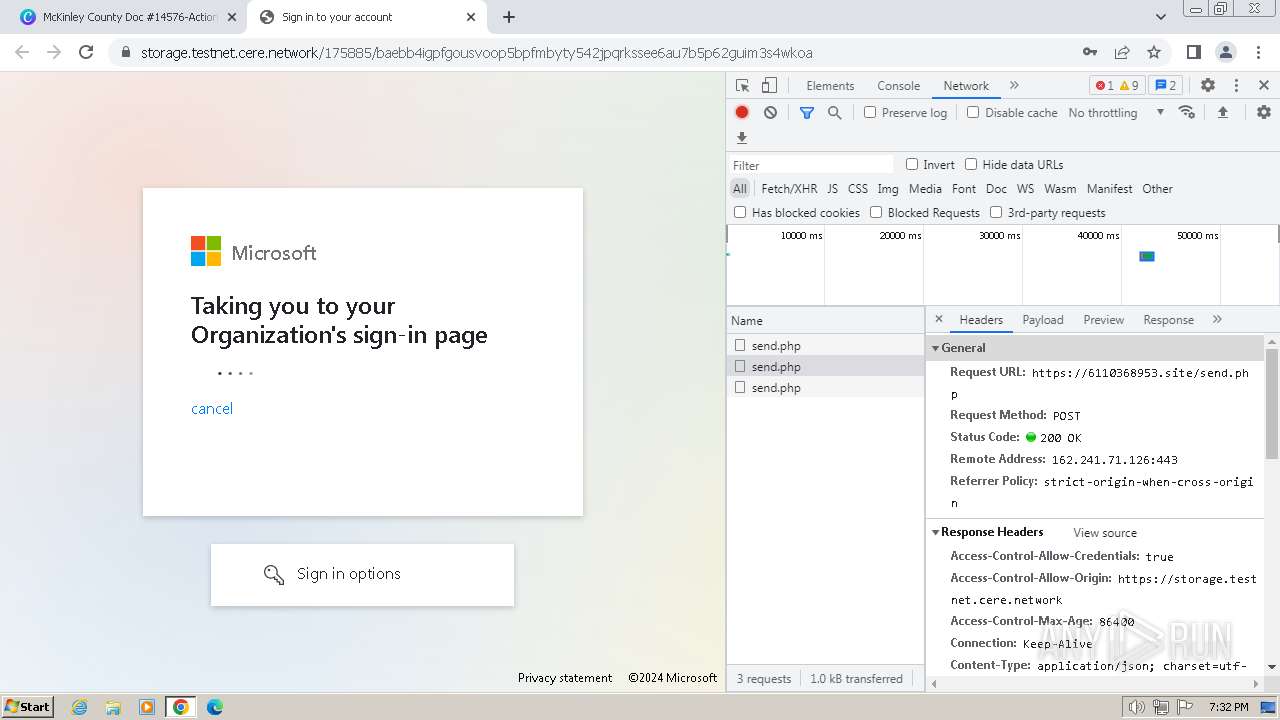Click View source beside Response Headers

point(1105,533)
